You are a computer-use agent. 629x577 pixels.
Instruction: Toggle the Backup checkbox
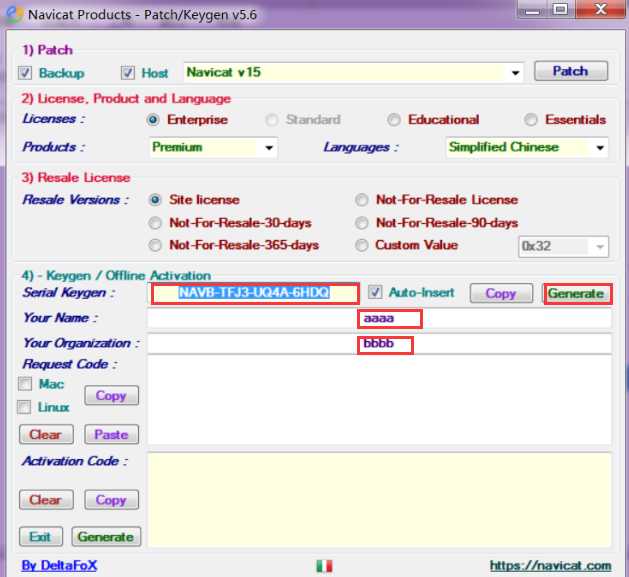pyautogui.click(x=25, y=73)
